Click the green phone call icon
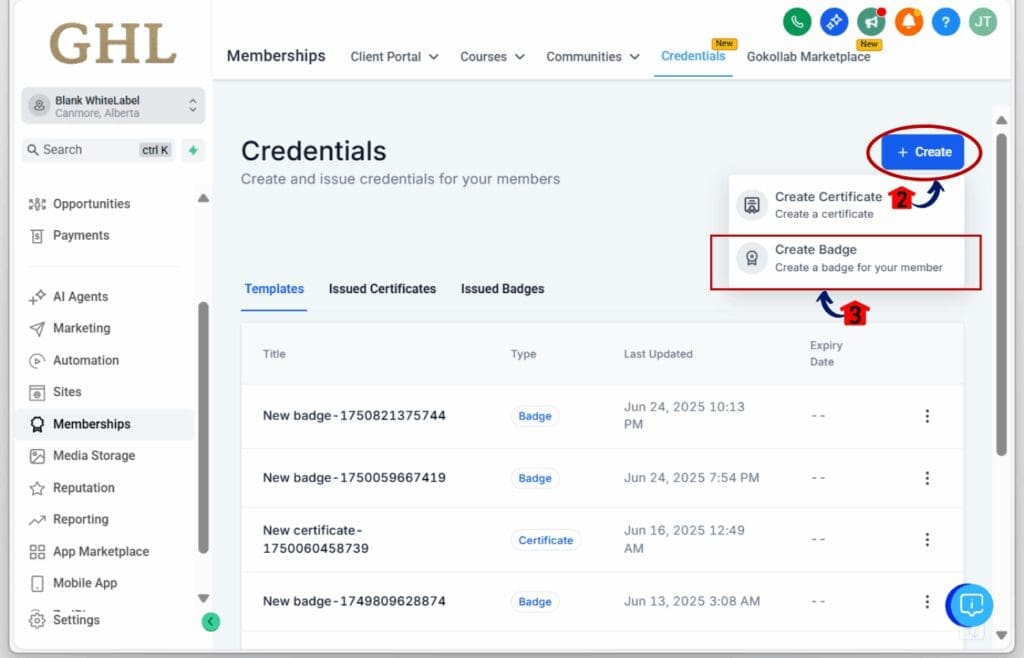 pos(797,22)
